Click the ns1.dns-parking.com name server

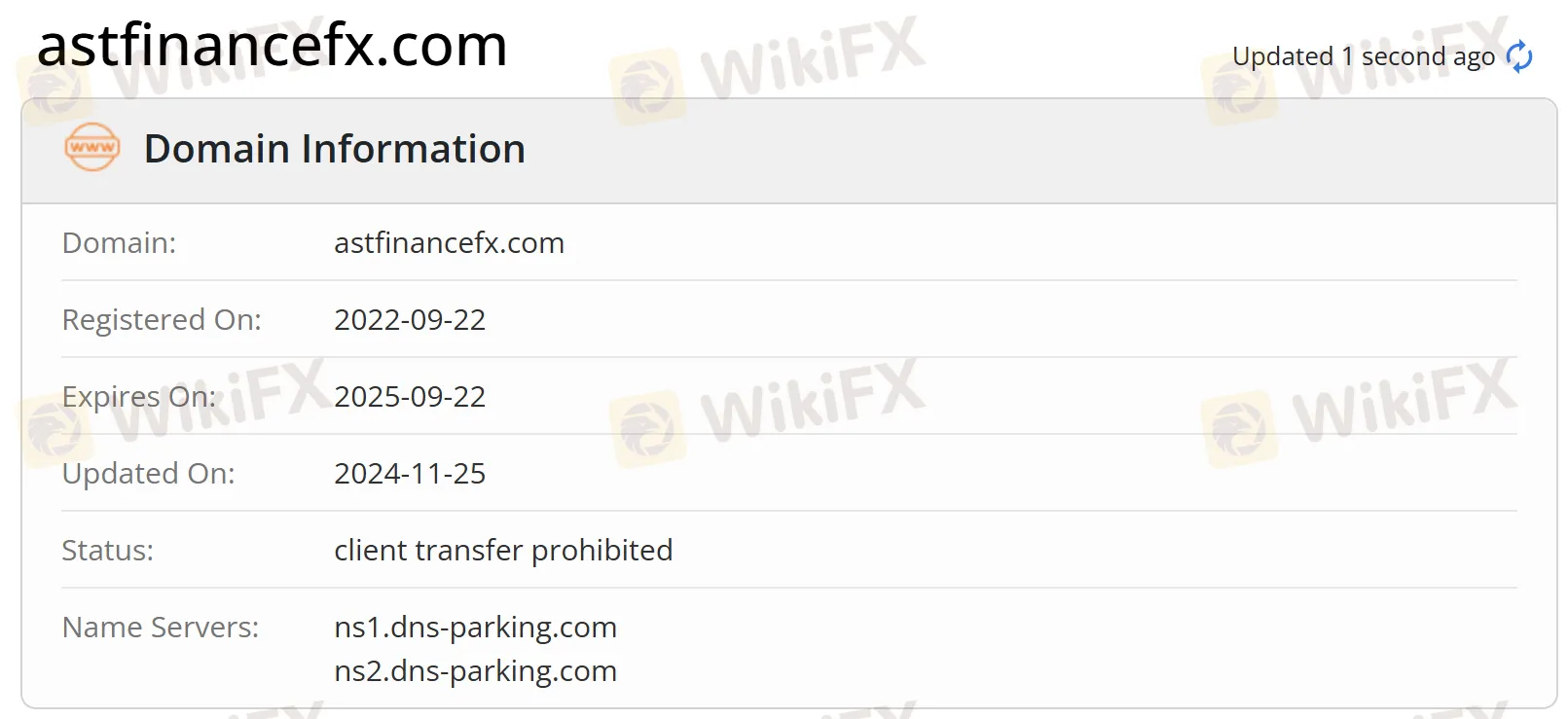point(475,628)
